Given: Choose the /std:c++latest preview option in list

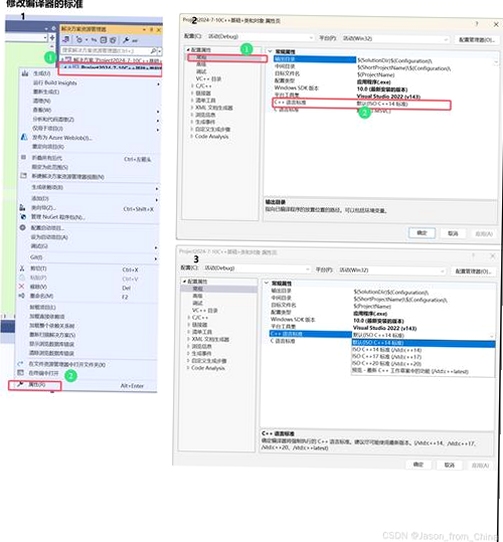Looking at the screenshot, I should point(423,371).
